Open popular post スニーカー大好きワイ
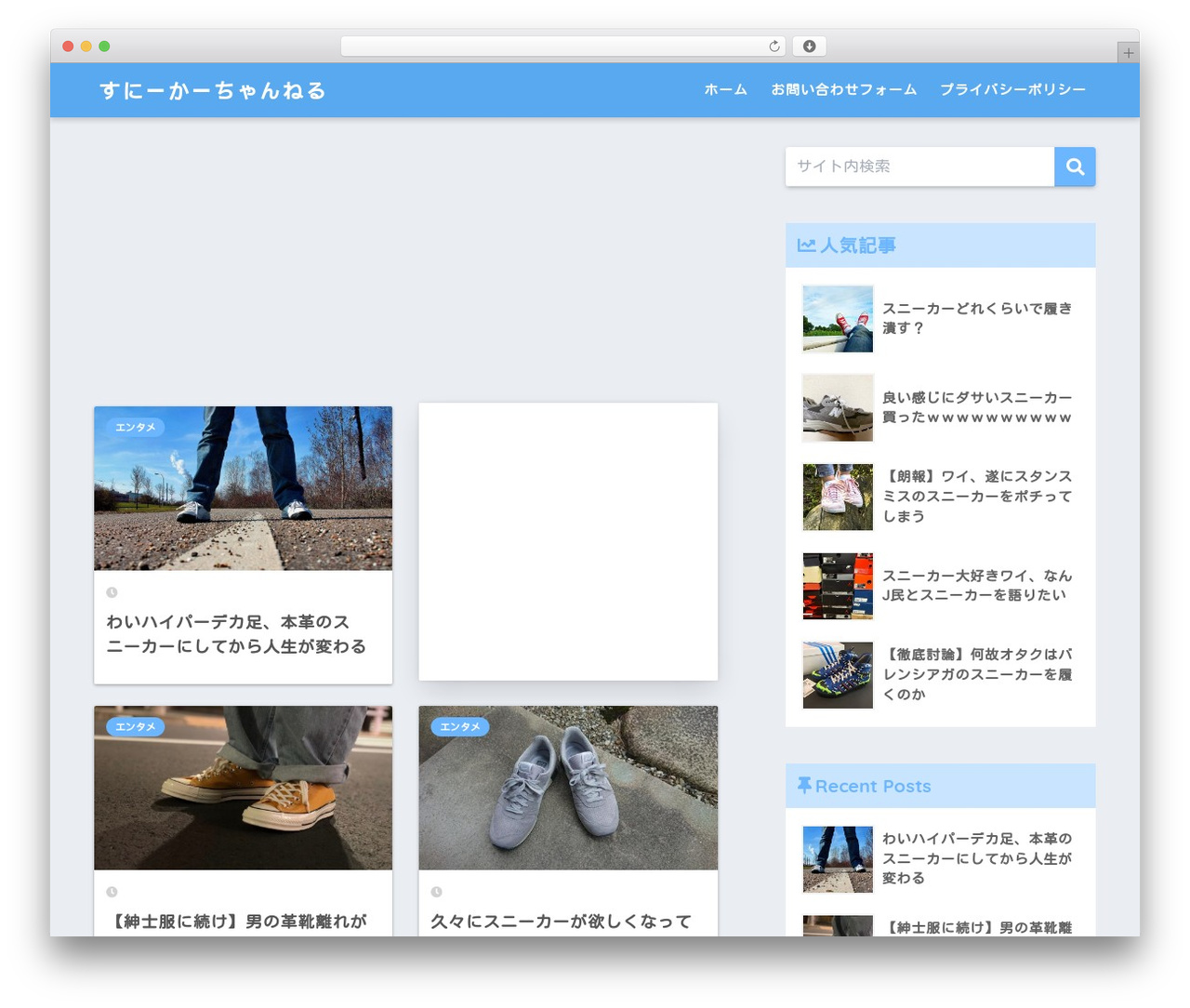The height and width of the screenshot is (1008, 1190). pos(976,586)
